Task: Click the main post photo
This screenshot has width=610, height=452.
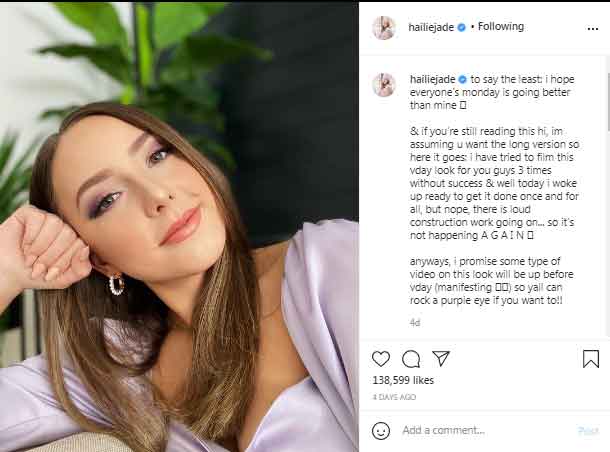Action: coord(179,226)
